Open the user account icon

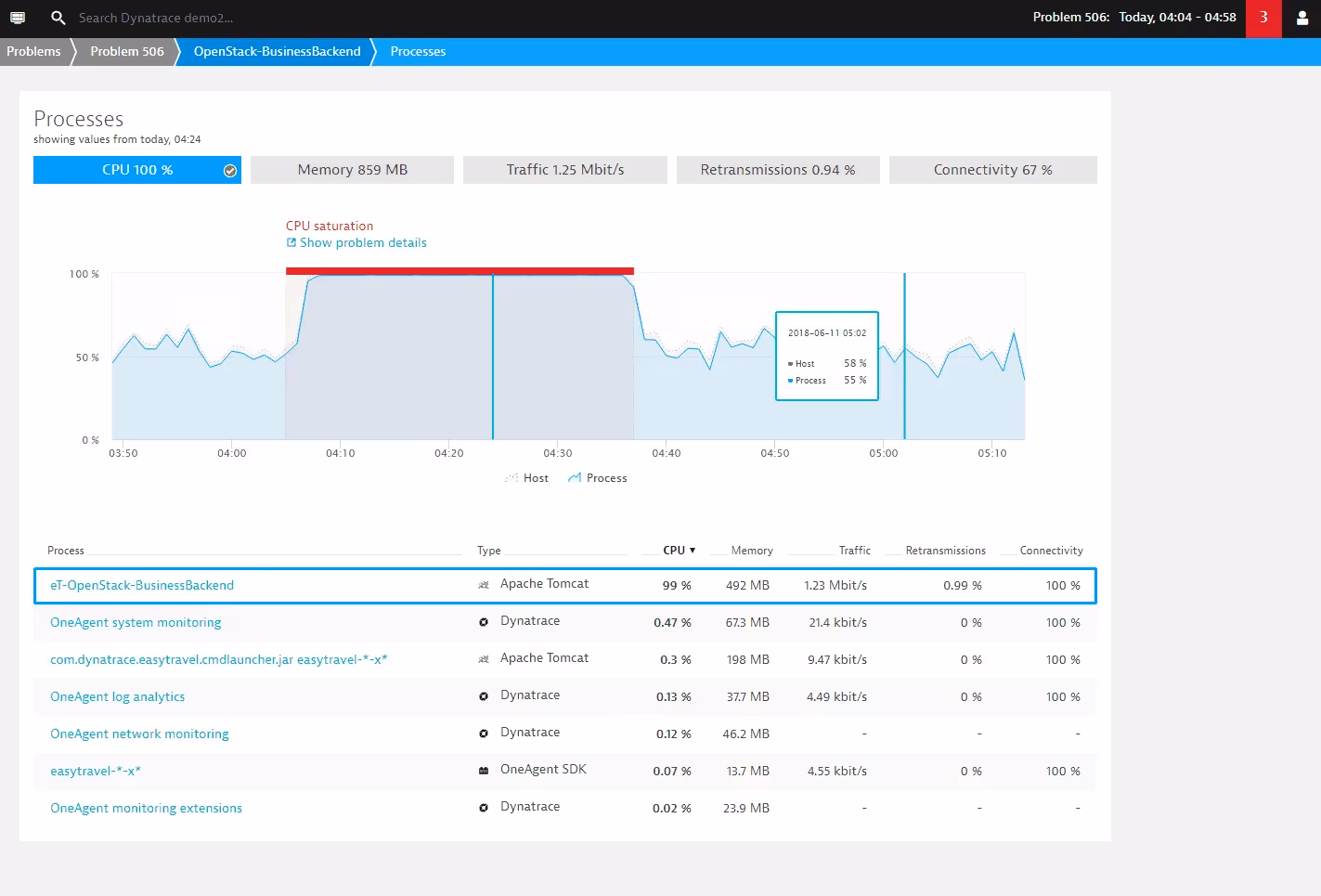(x=1302, y=18)
